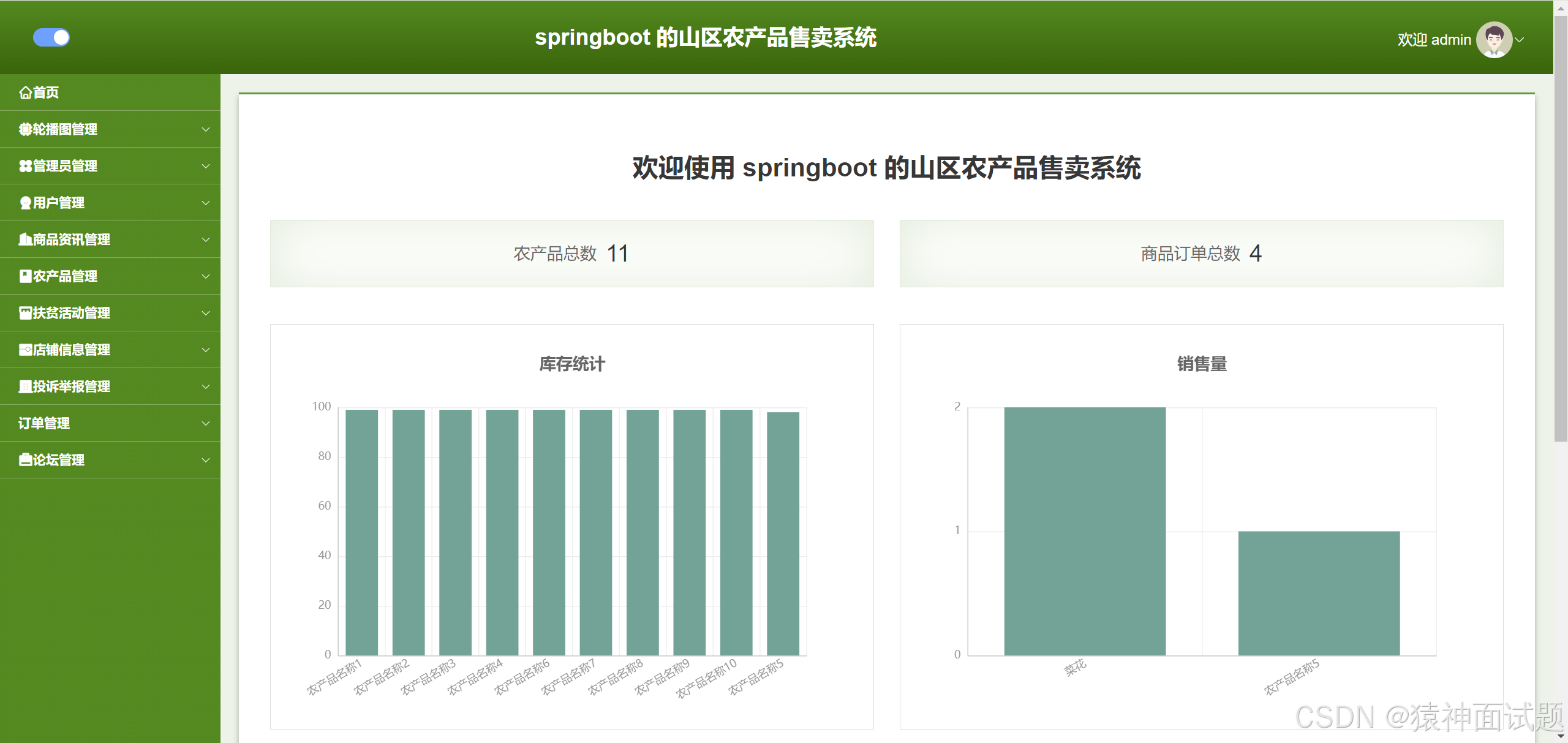
Task: Open the 首页 menu item
Action: pos(46,92)
